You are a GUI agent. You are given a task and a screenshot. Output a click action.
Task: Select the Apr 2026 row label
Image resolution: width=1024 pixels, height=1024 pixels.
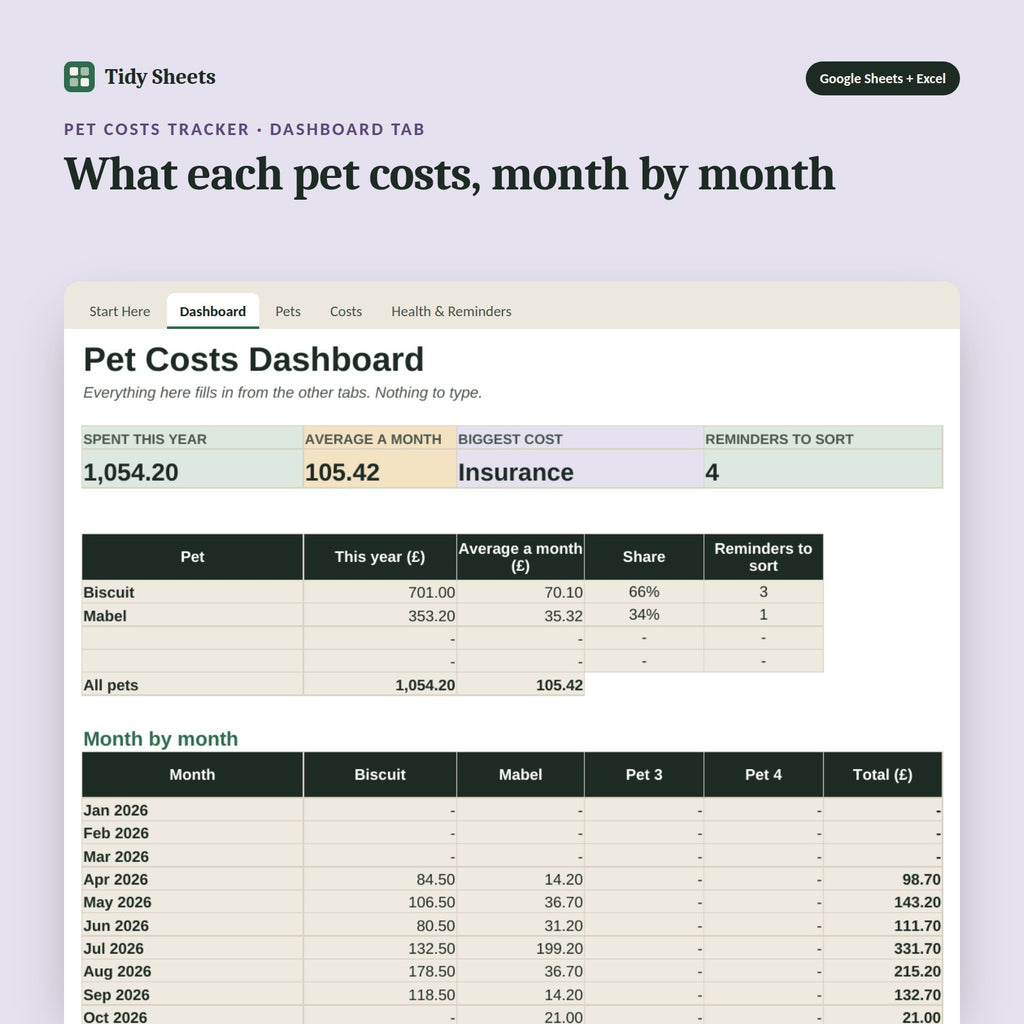tap(192, 879)
